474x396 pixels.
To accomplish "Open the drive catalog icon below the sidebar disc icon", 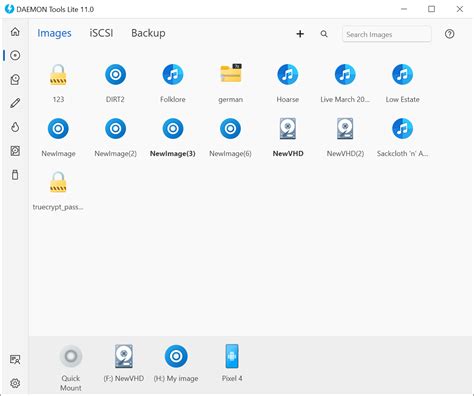I will click(15, 79).
